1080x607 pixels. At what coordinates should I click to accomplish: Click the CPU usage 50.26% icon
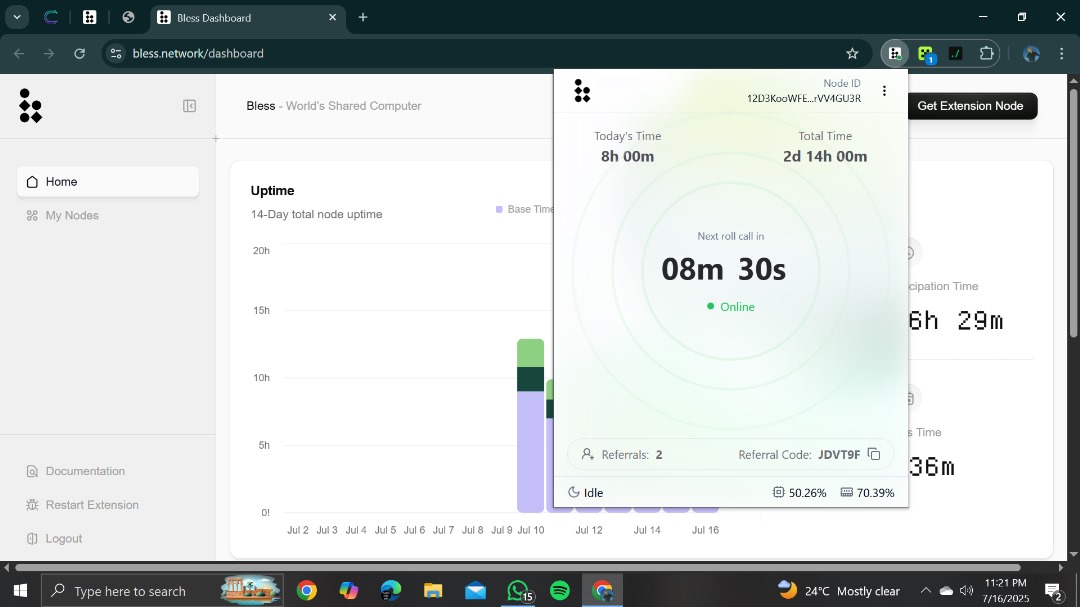coord(778,492)
